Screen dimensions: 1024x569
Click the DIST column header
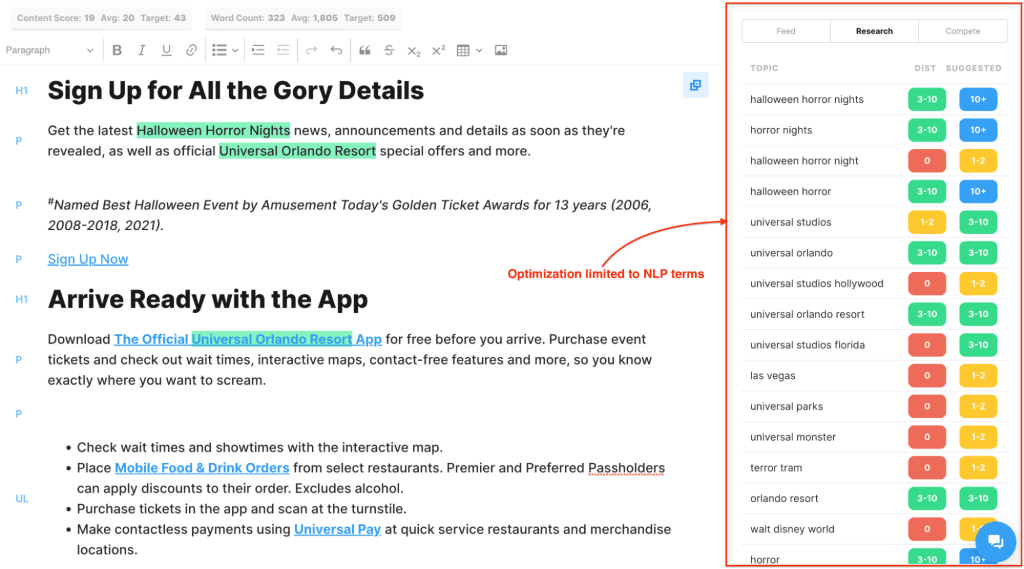pyautogui.click(x=925, y=68)
